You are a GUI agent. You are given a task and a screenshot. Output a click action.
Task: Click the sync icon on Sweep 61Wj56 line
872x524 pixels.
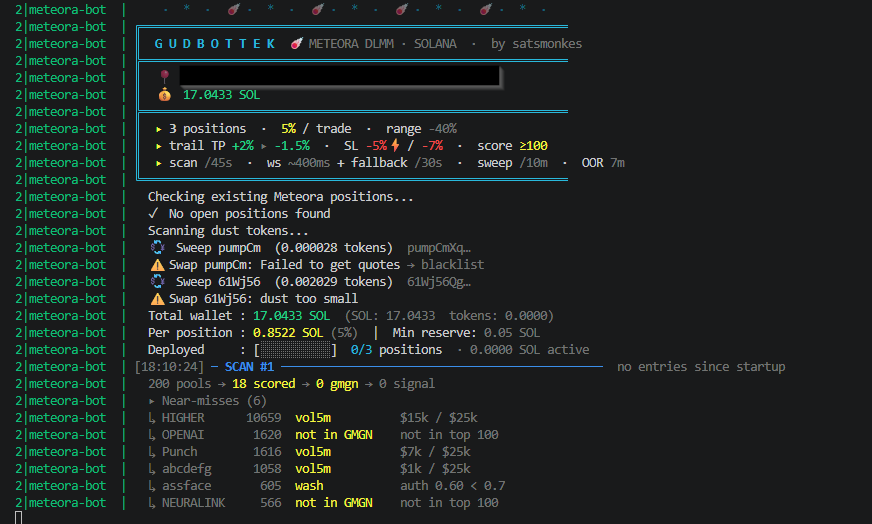tap(158, 281)
